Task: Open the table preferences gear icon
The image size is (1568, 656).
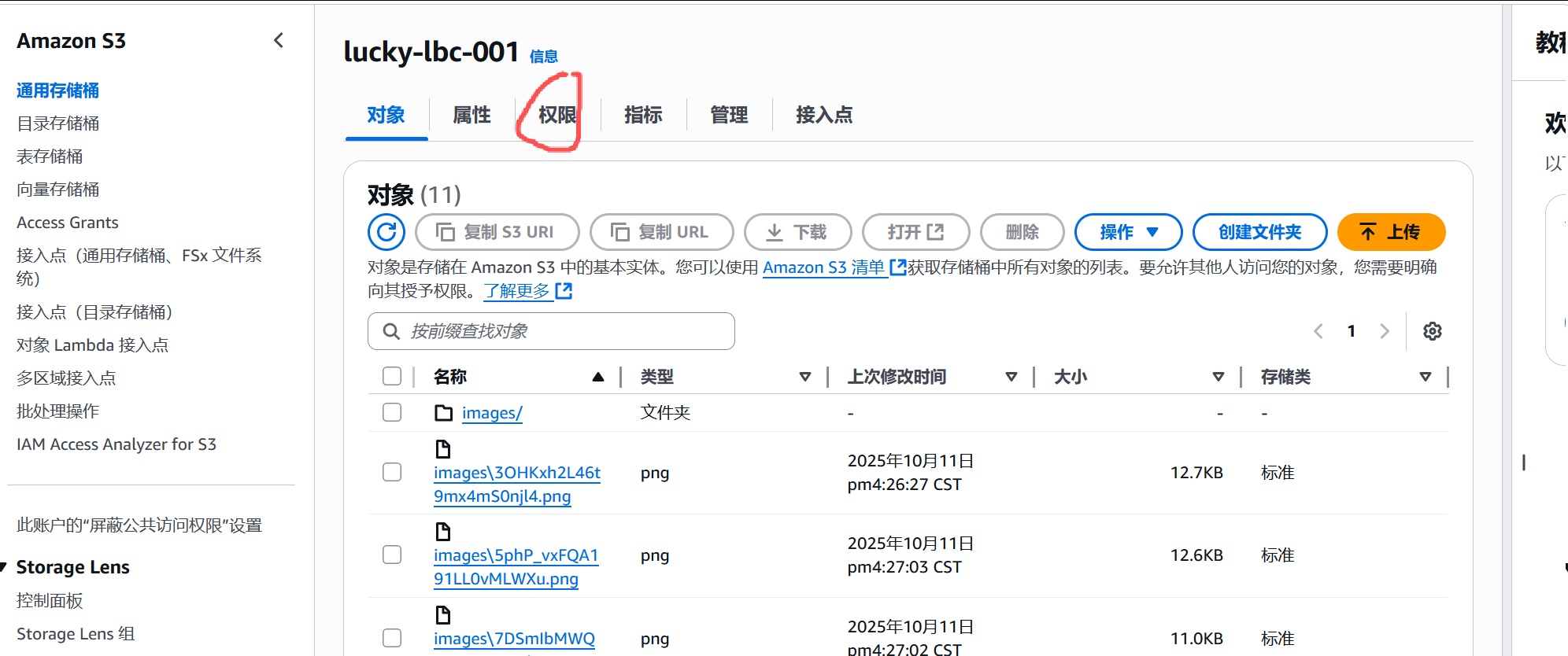Action: [x=1433, y=331]
